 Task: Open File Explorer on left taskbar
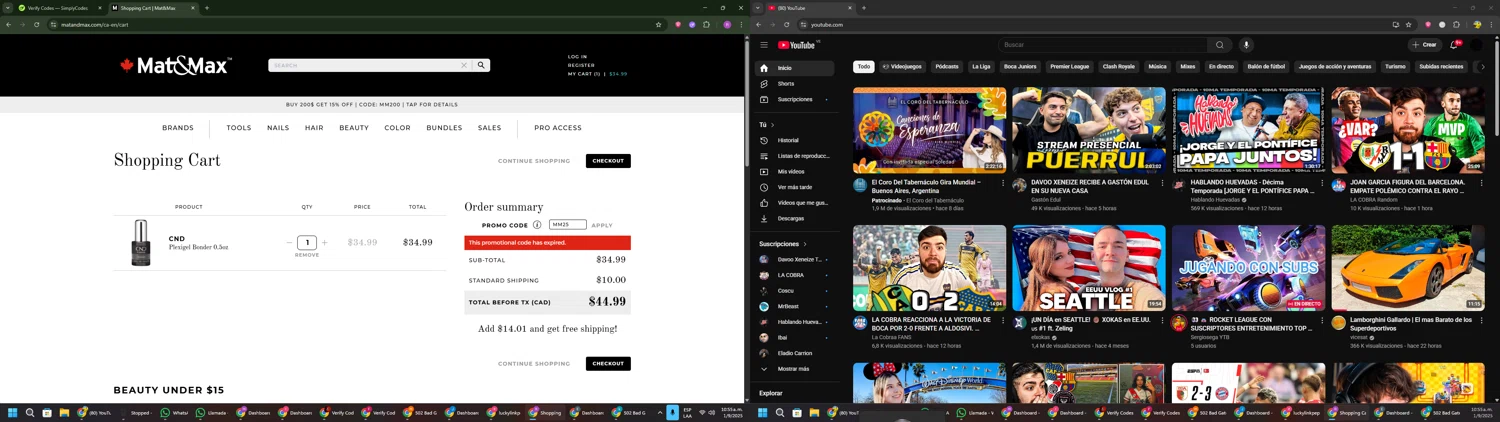pyautogui.click(x=64, y=413)
